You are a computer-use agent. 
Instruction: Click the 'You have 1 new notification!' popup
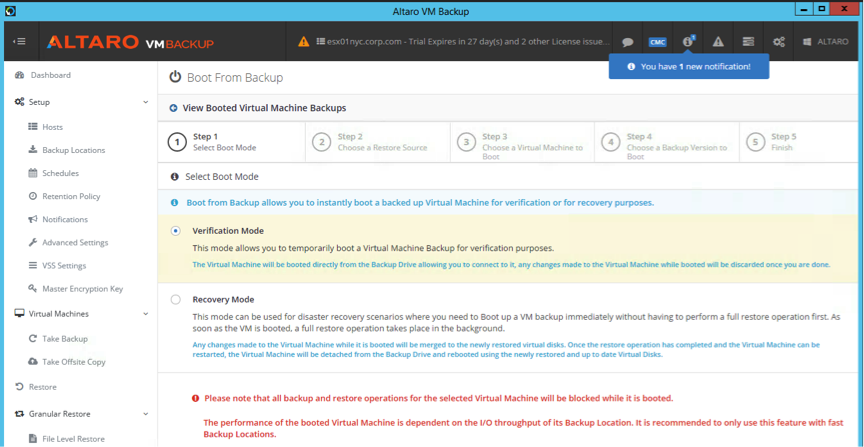[689, 66]
